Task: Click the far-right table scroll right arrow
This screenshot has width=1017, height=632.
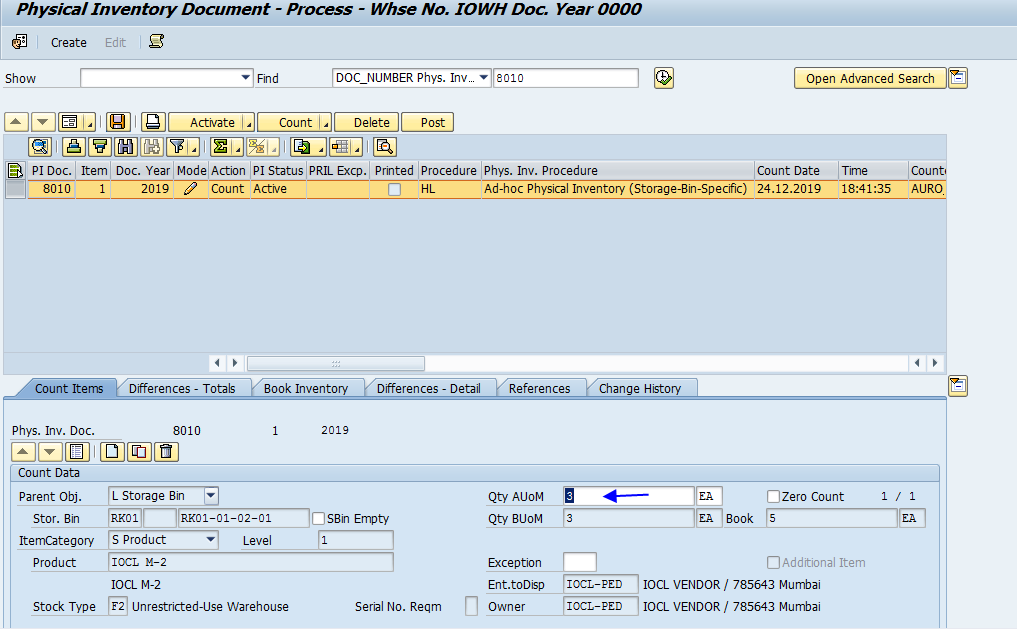Action: click(935, 363)
